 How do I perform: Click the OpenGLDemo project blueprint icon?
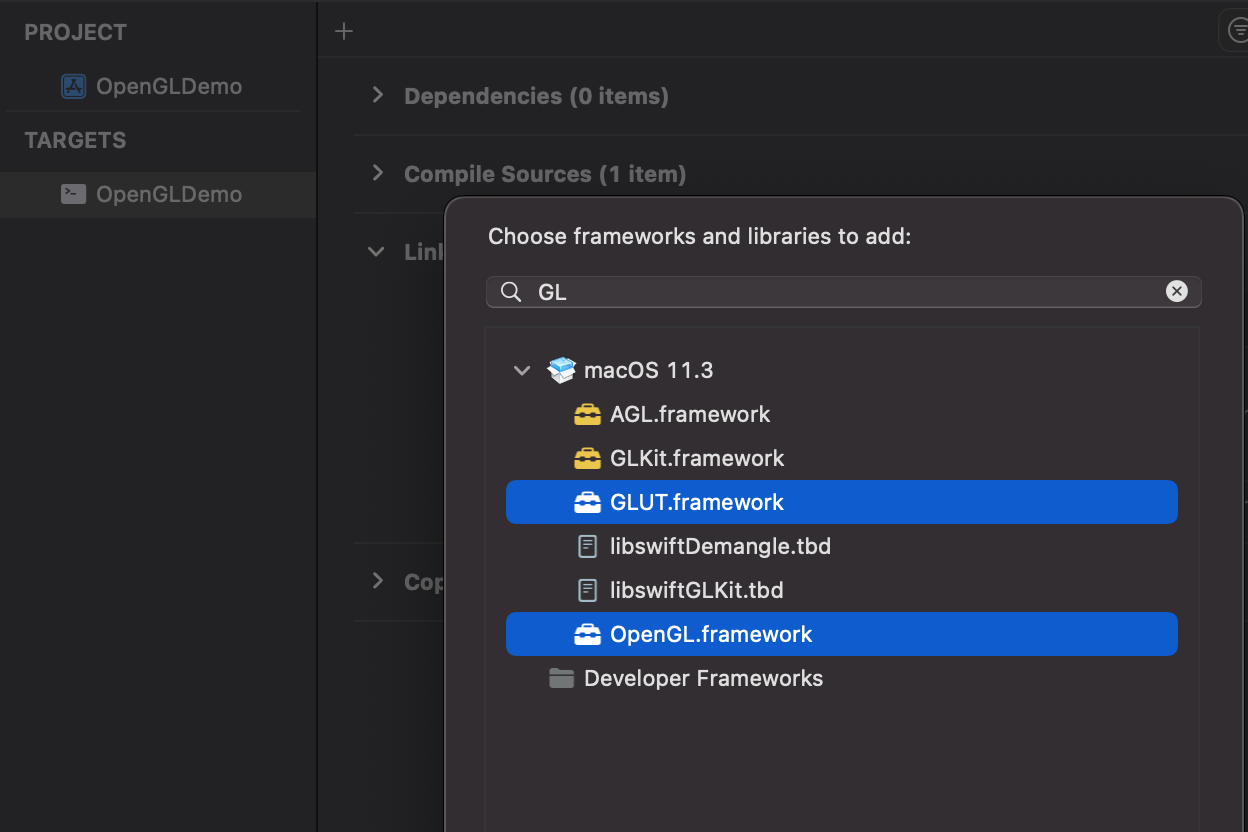pos(74,86)
